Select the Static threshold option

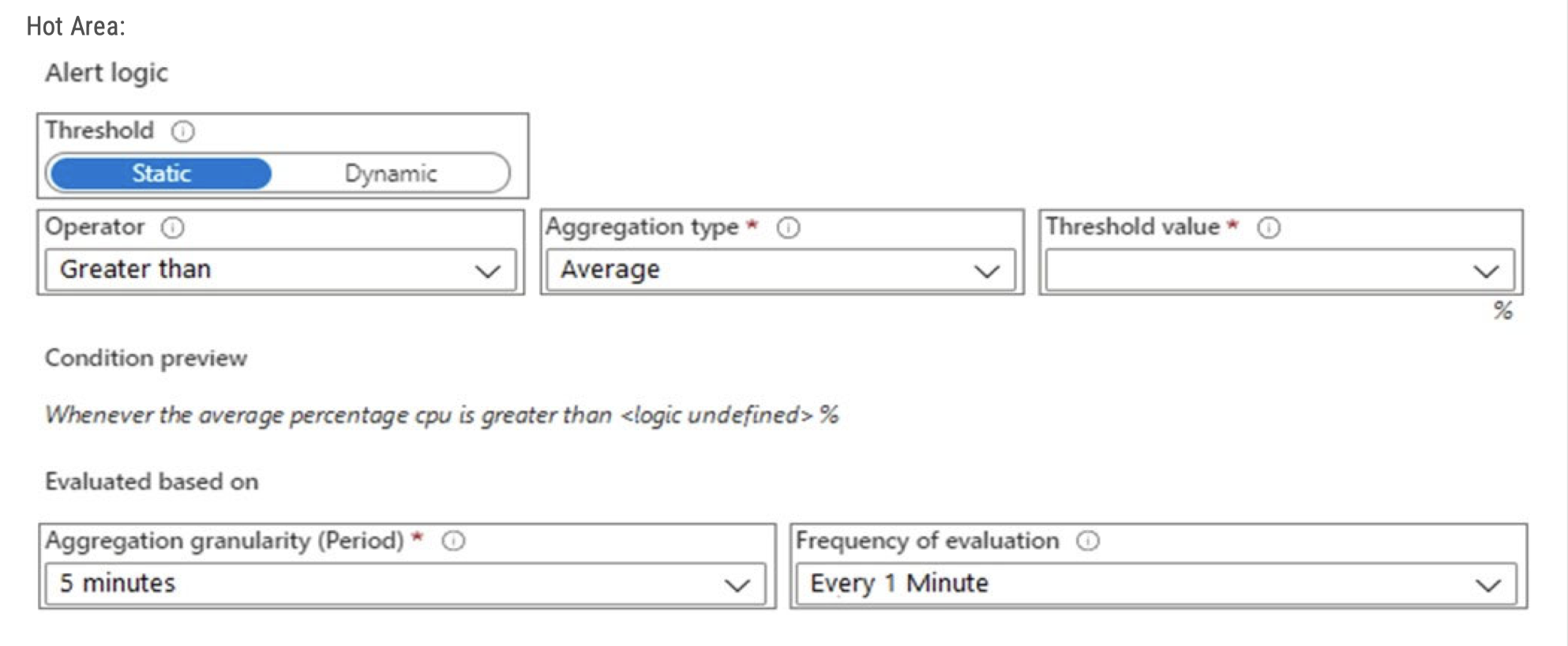point(161,174)
